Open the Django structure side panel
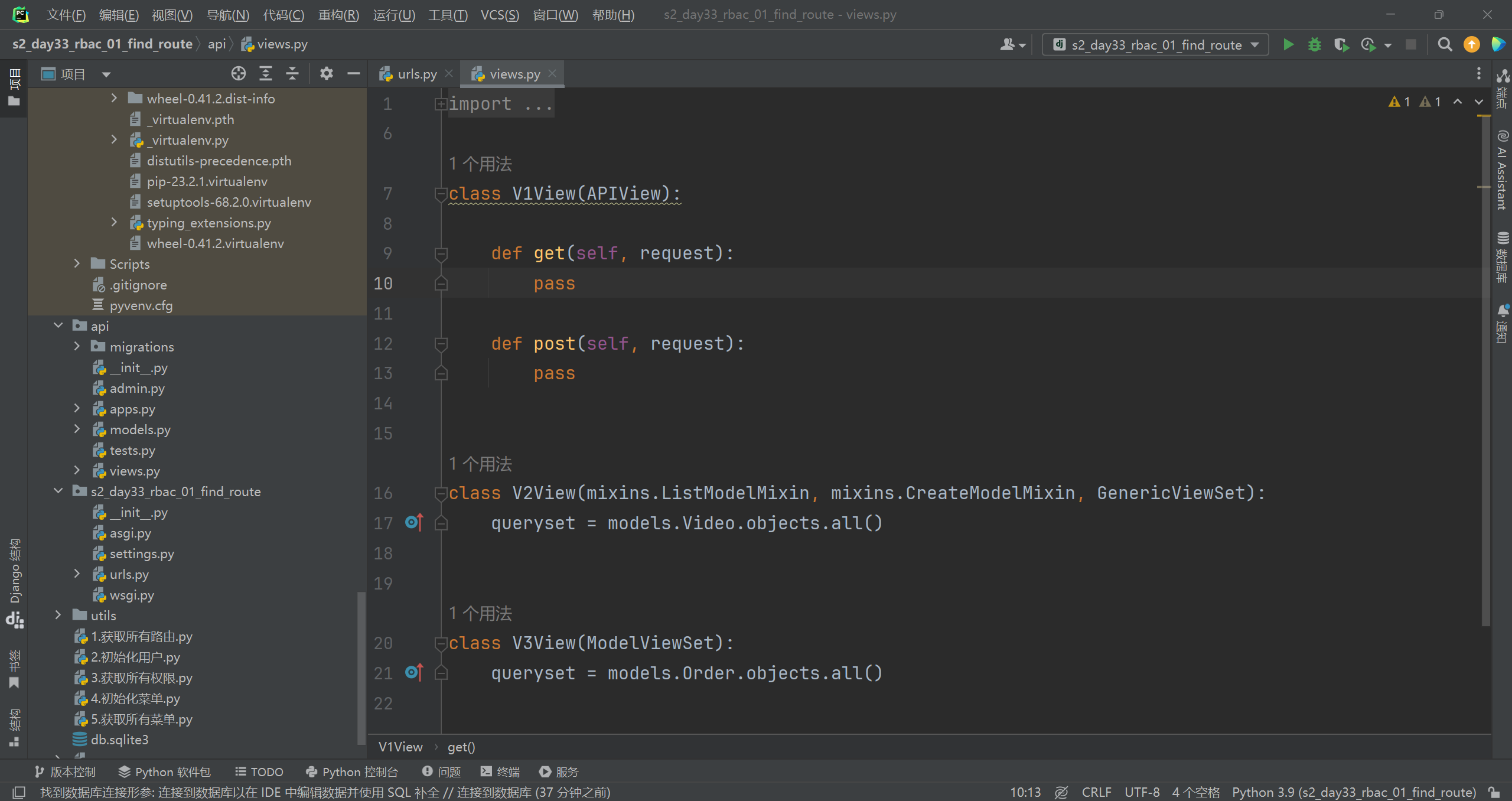The height and width of the screenshot is (801, 1512). coord(15,582)
